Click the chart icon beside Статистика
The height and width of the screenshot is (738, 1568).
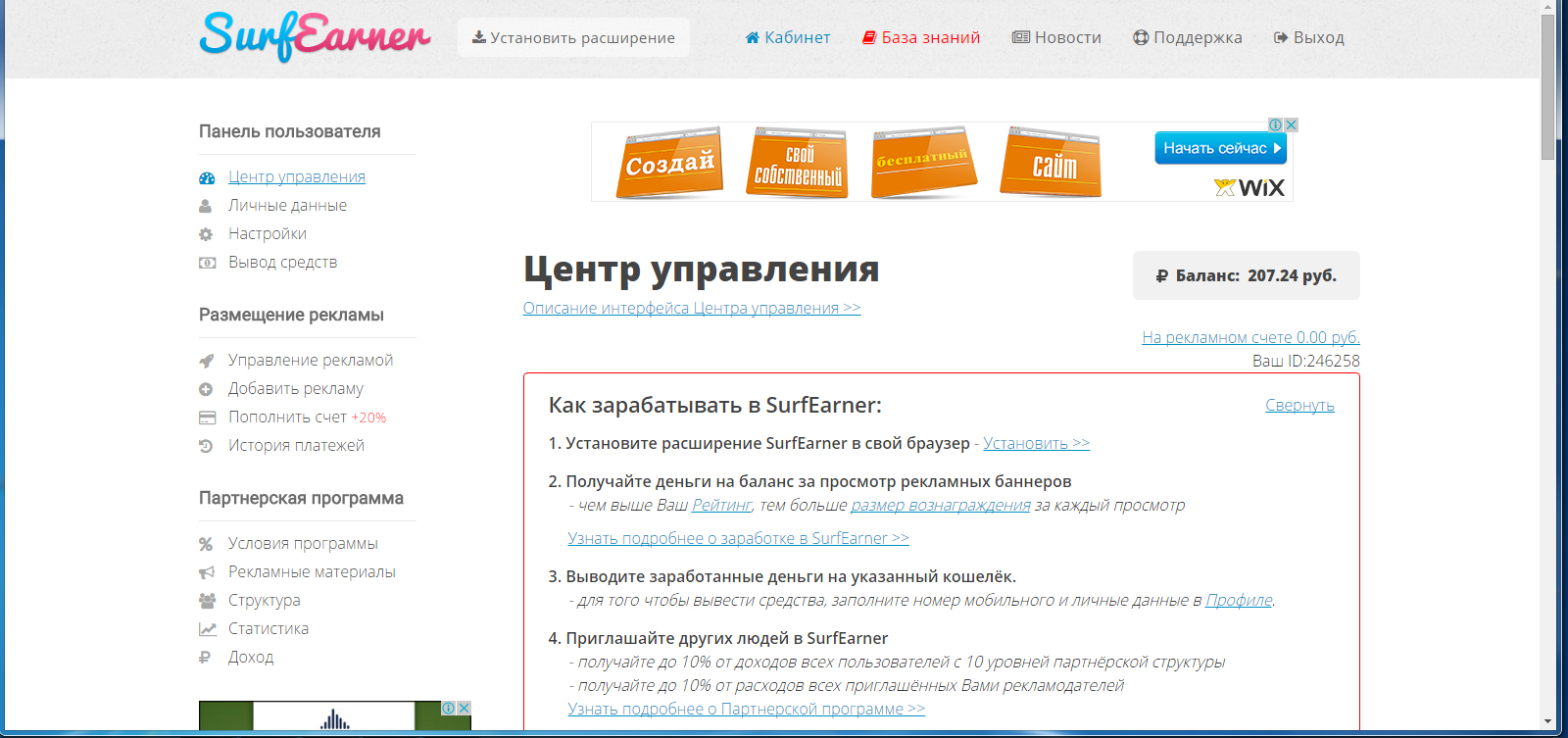pos(207,629)
